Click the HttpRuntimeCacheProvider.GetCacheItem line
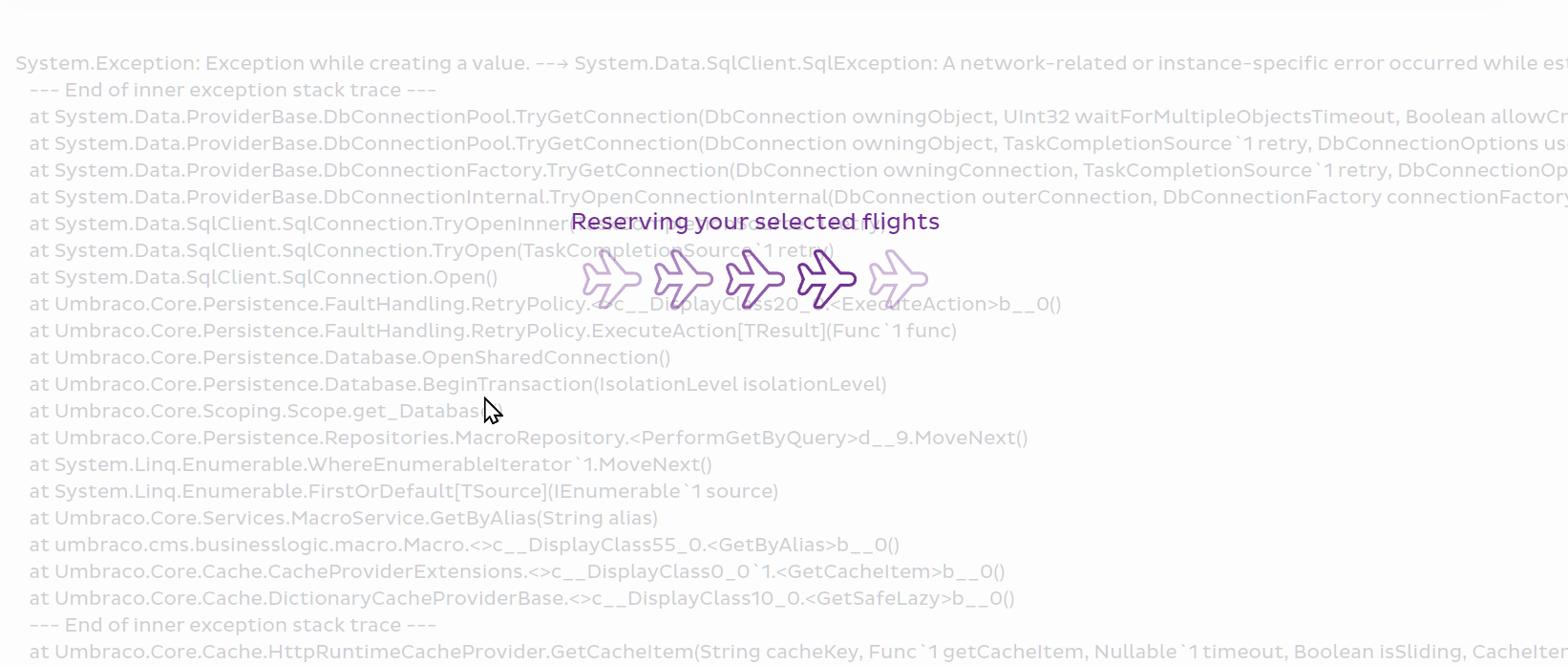Screen dimensions: 1568x665 pos(798,652)
